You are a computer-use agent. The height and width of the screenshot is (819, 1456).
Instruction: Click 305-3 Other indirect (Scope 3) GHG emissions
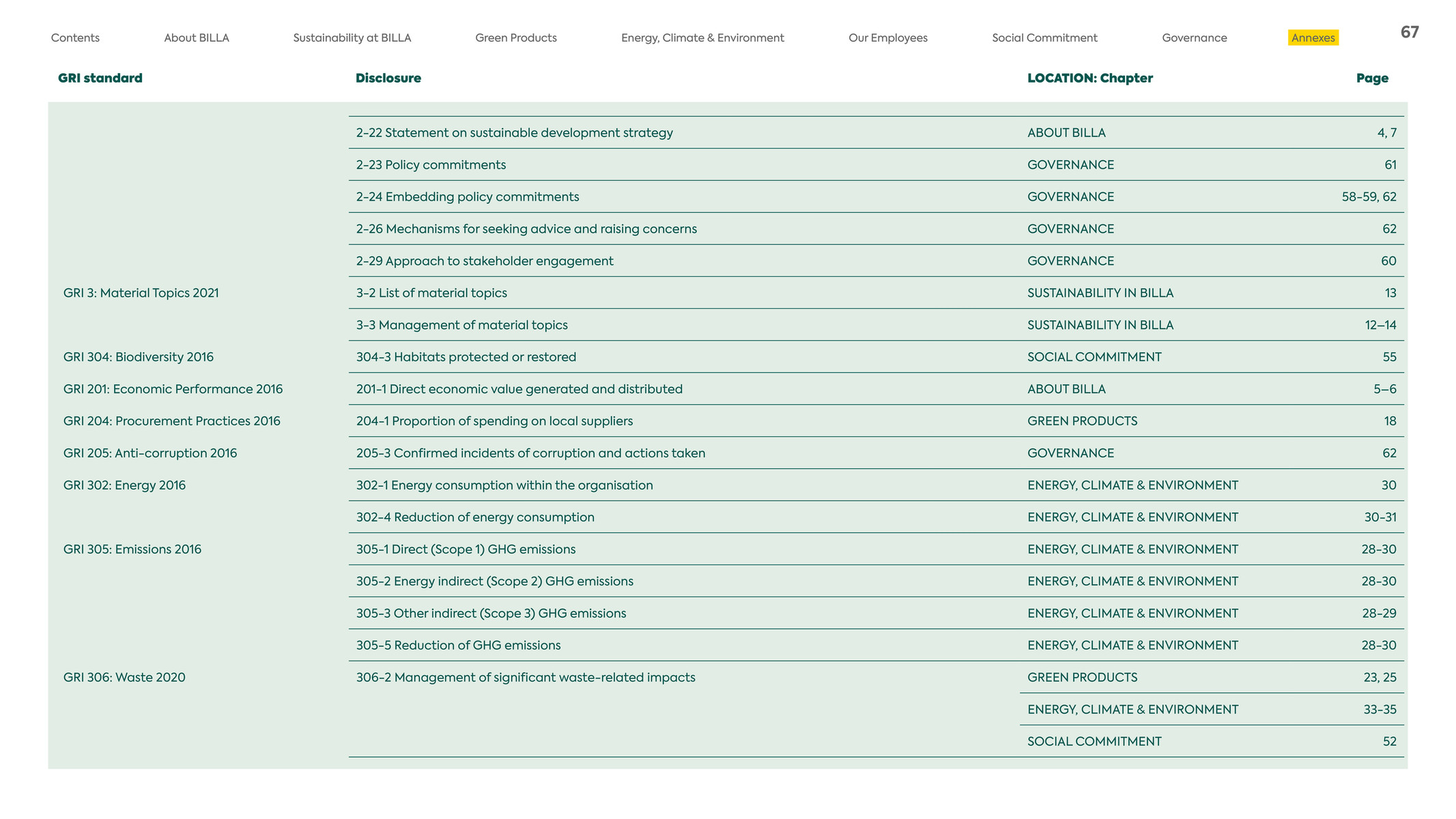491,614
